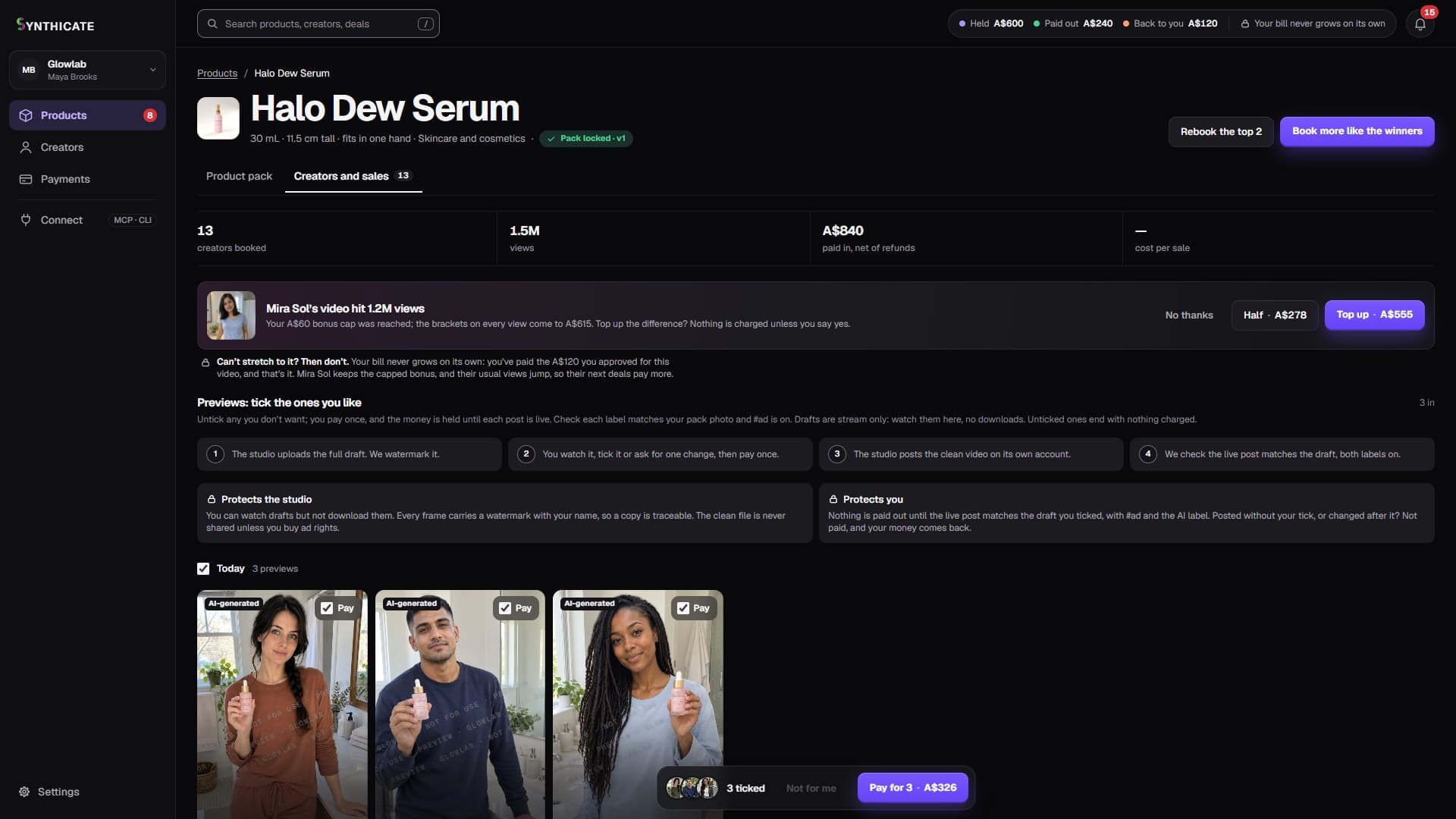Click the Payments card icon

click(x=26, y=179)
